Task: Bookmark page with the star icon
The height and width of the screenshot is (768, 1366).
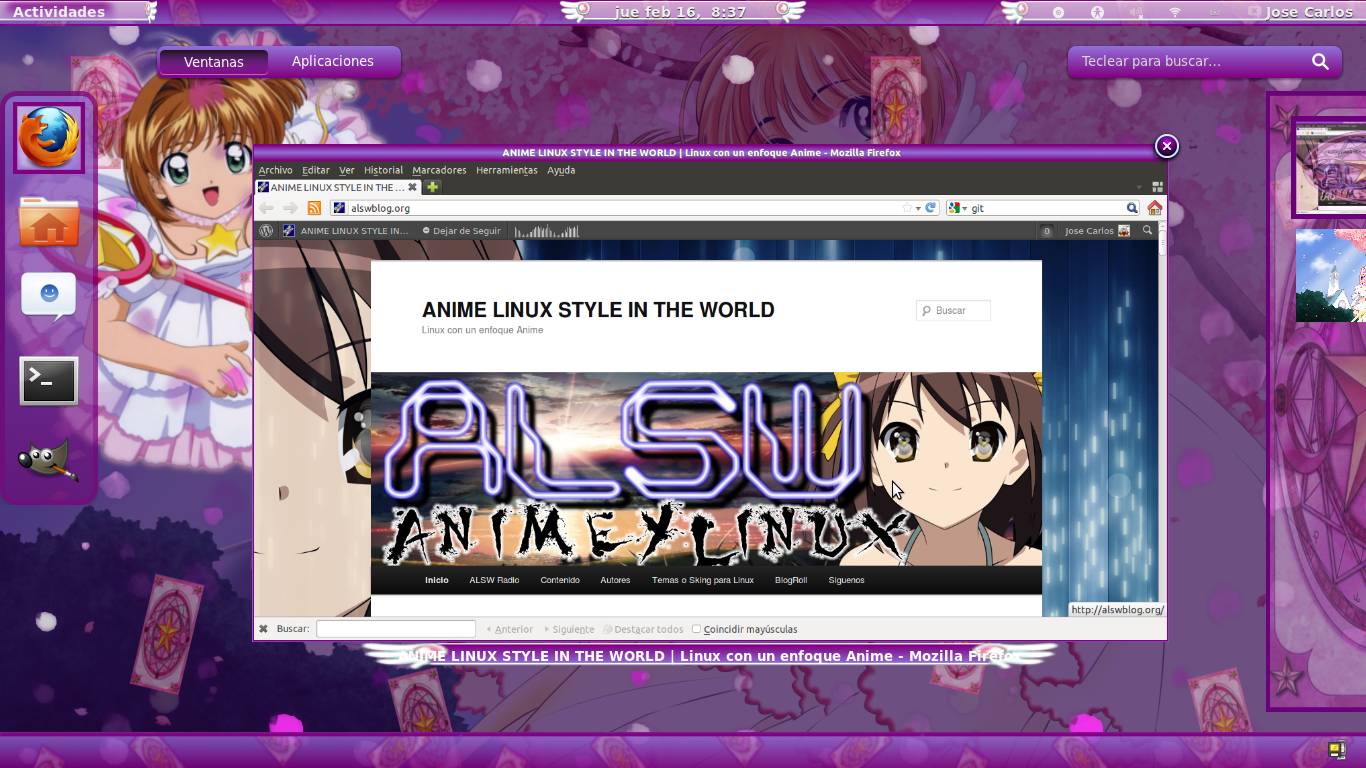Action: [x=907, y=208]
